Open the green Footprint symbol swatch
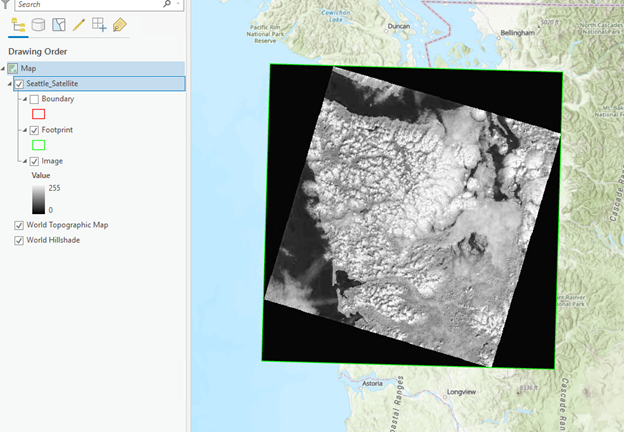624x432 pixels. 39,145
